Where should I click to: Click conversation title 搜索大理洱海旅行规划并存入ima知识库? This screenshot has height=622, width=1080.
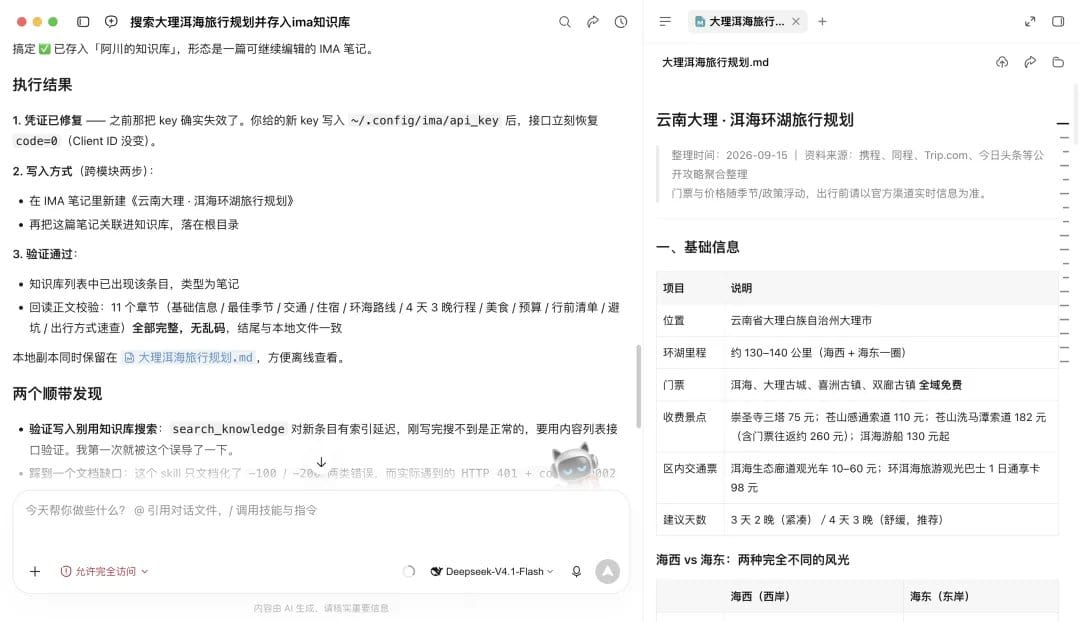[x=240, y=22]
